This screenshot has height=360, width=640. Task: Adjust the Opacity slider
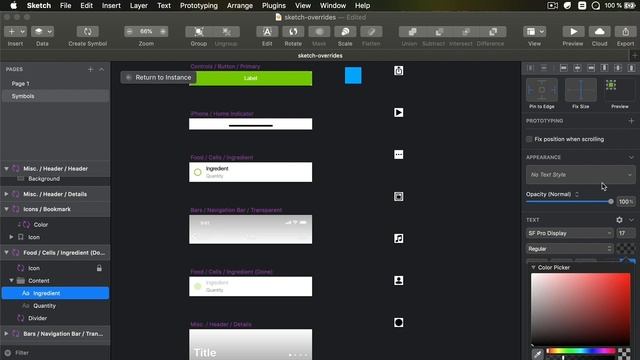(x=570, y=201)
